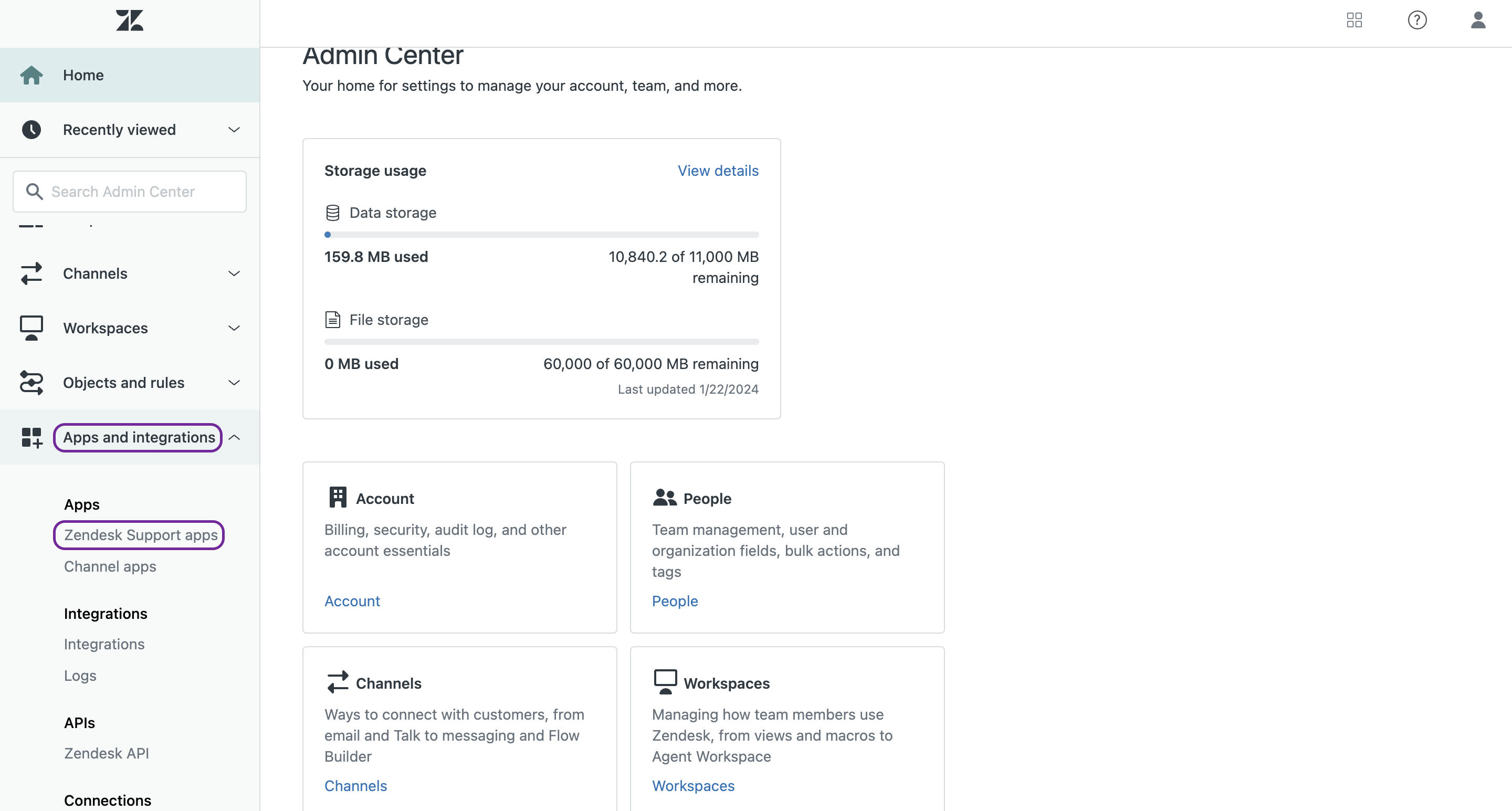Expand the Objects and rules chevron
1512x811 pixels.
coord(234,383)
